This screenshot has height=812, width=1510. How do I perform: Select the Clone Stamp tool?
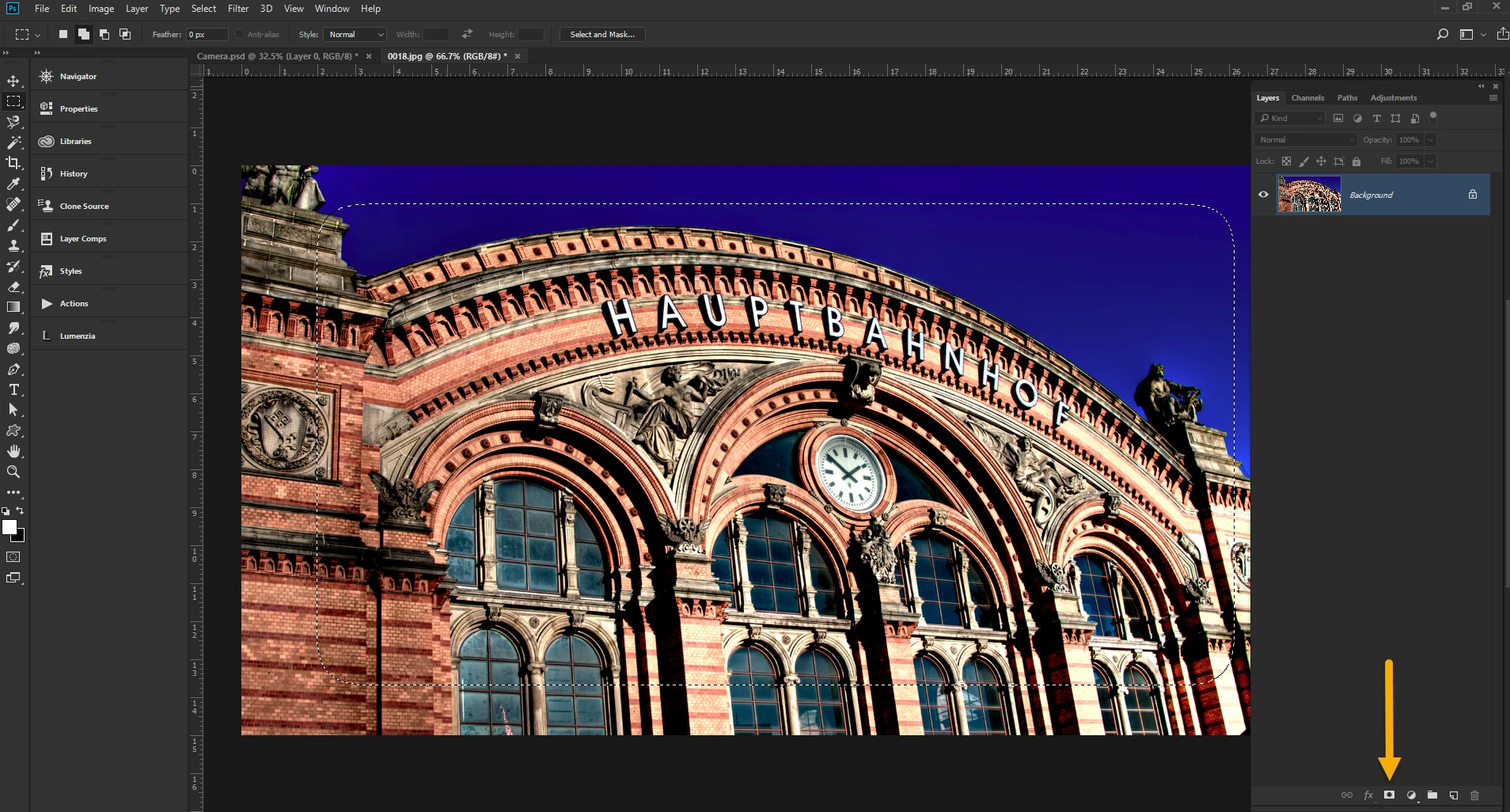(x=13, y=245)
